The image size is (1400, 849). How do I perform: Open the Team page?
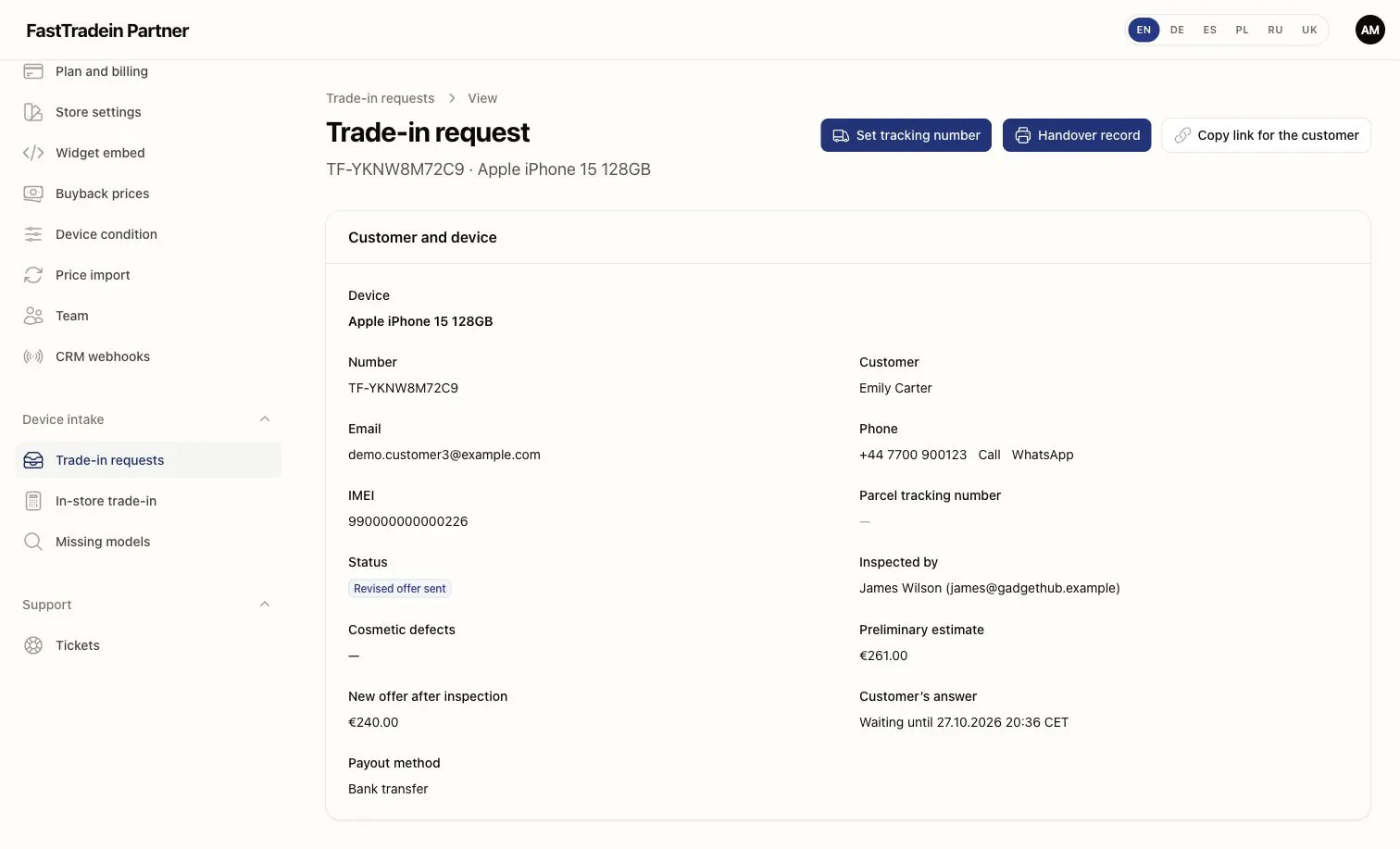click(148, 316)
